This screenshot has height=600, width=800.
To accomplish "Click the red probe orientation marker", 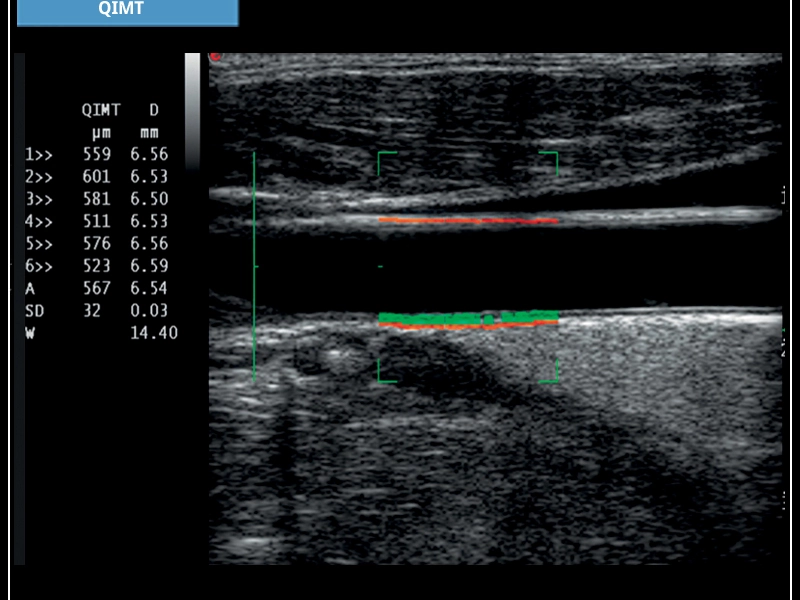I will click(213, 58).
